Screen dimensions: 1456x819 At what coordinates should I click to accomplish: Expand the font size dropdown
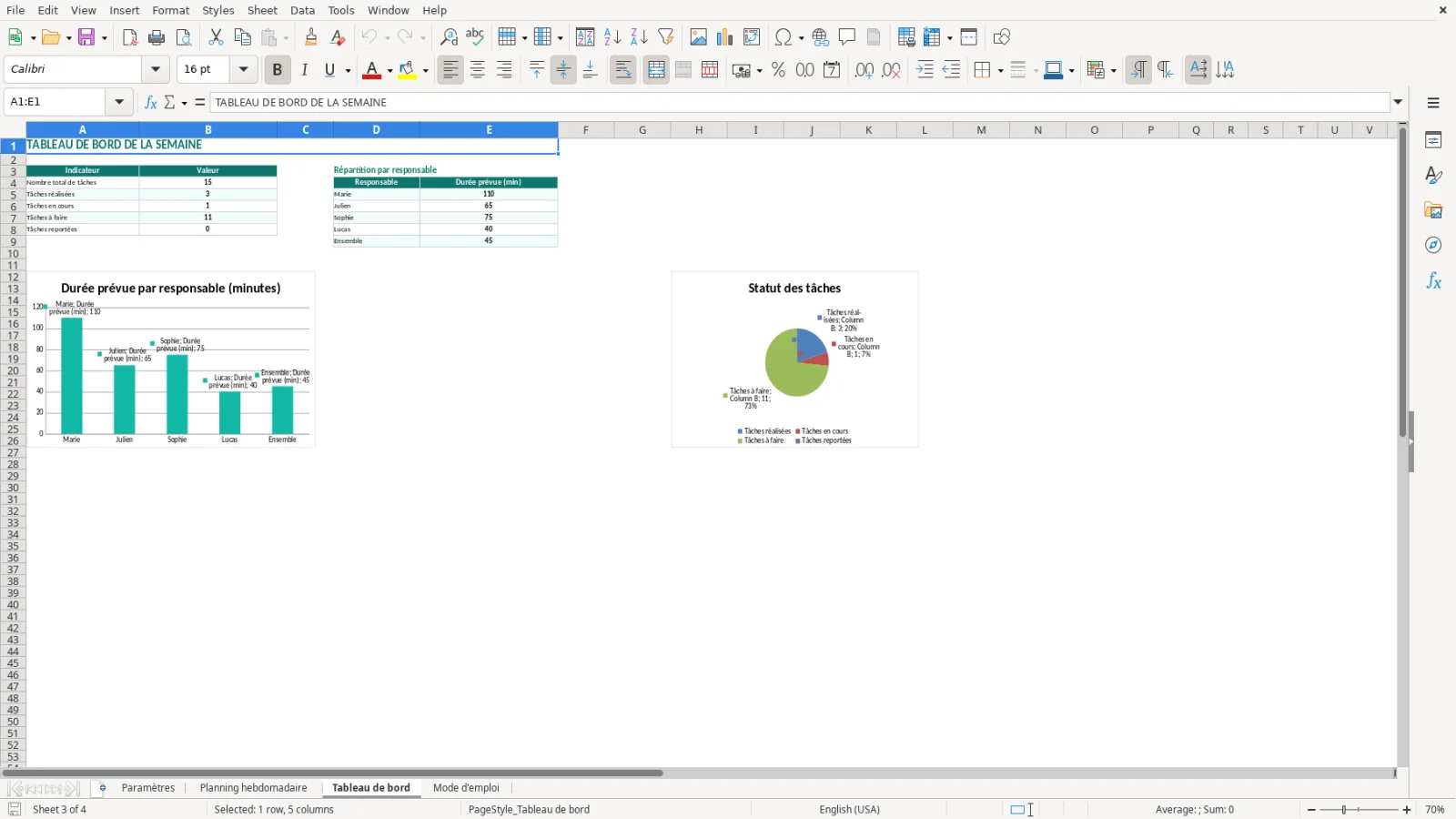[x=243, y=69]
